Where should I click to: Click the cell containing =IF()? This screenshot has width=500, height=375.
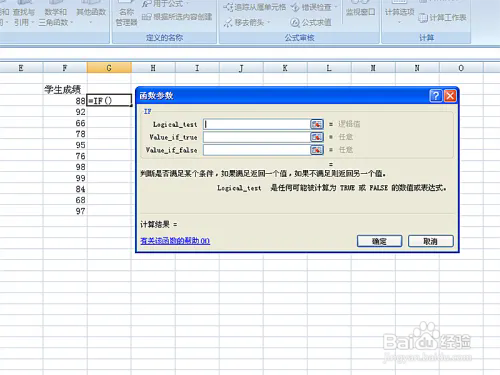pyautogui.click(x=109, y=100)
